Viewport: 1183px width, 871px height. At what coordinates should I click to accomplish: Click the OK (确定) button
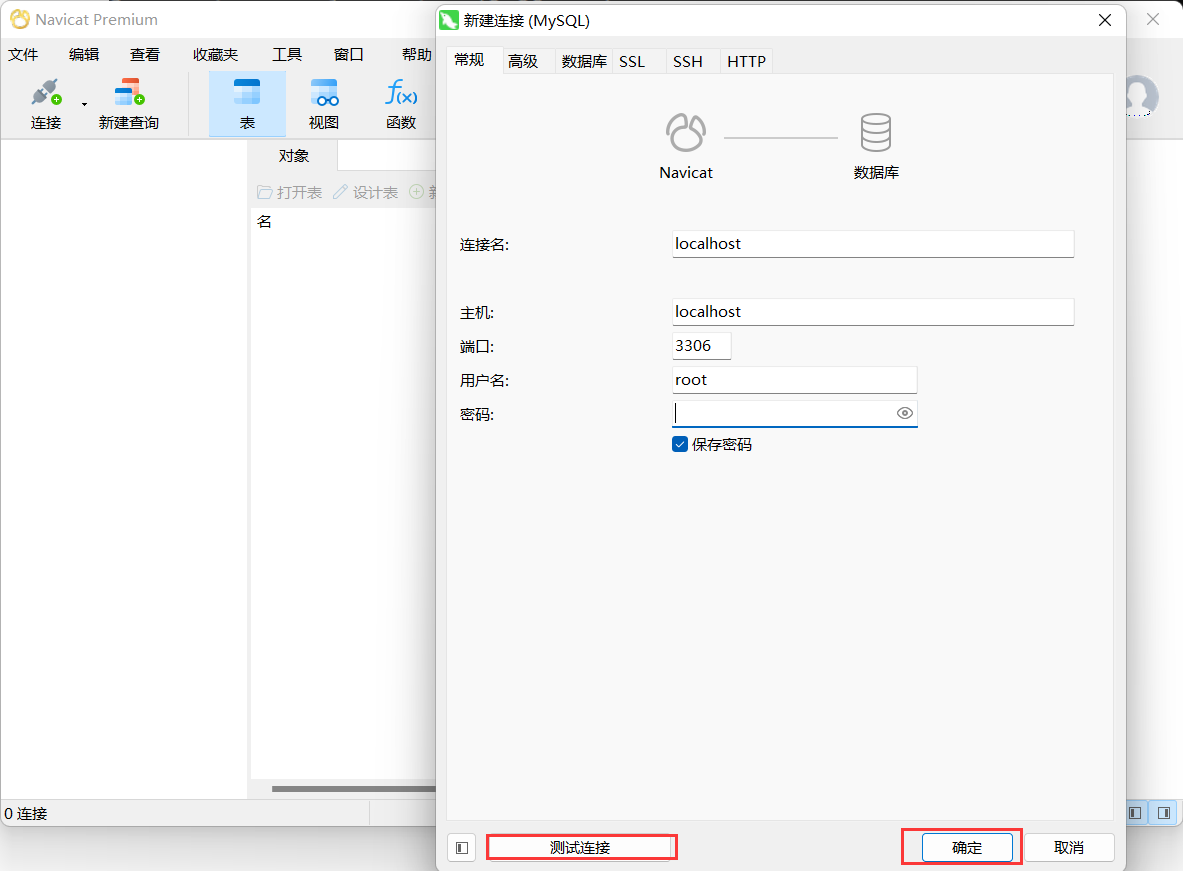coord(967,848)
